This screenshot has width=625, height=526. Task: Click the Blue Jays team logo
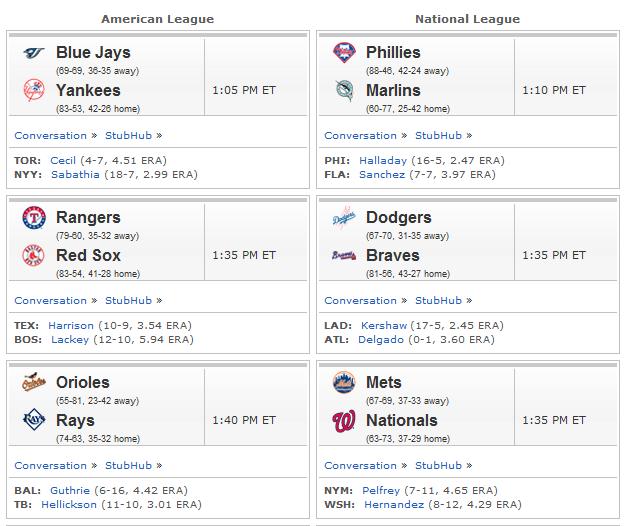point(34,53)
